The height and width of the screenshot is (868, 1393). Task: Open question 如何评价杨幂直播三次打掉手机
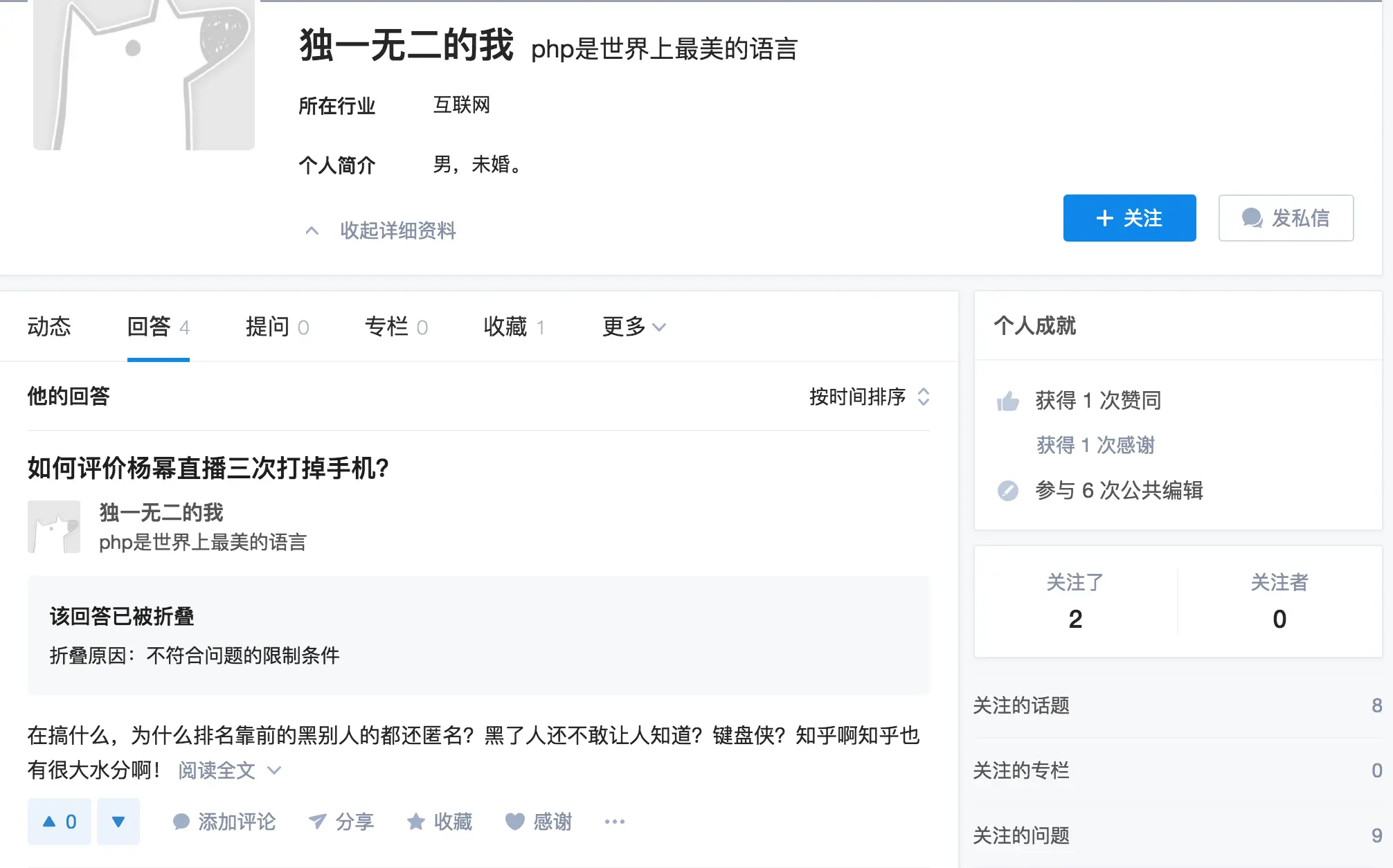pyautogui.click(x=208, y=469)
